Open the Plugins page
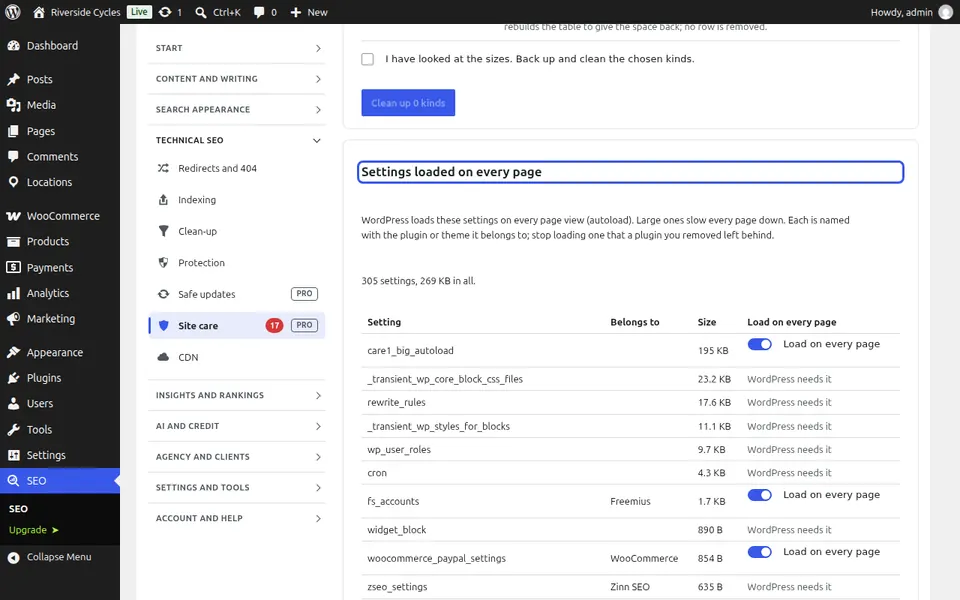Viewport: 960px width, 600px height. [60, 378]
